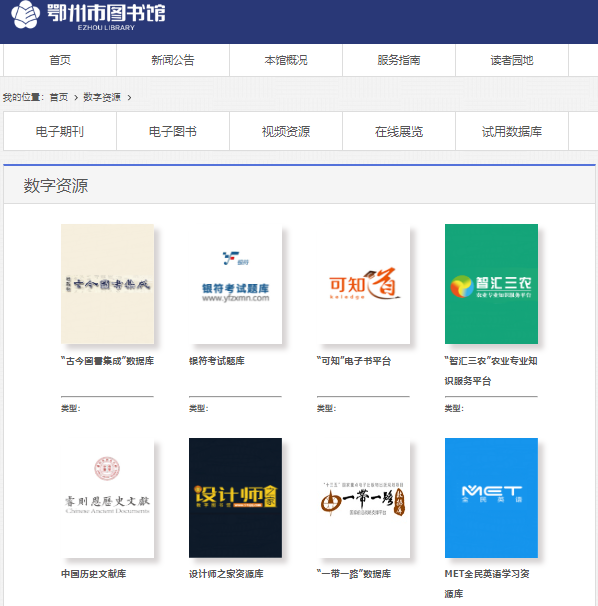
Task: Click the Ezhou Library logo
Action: [88, 15]
